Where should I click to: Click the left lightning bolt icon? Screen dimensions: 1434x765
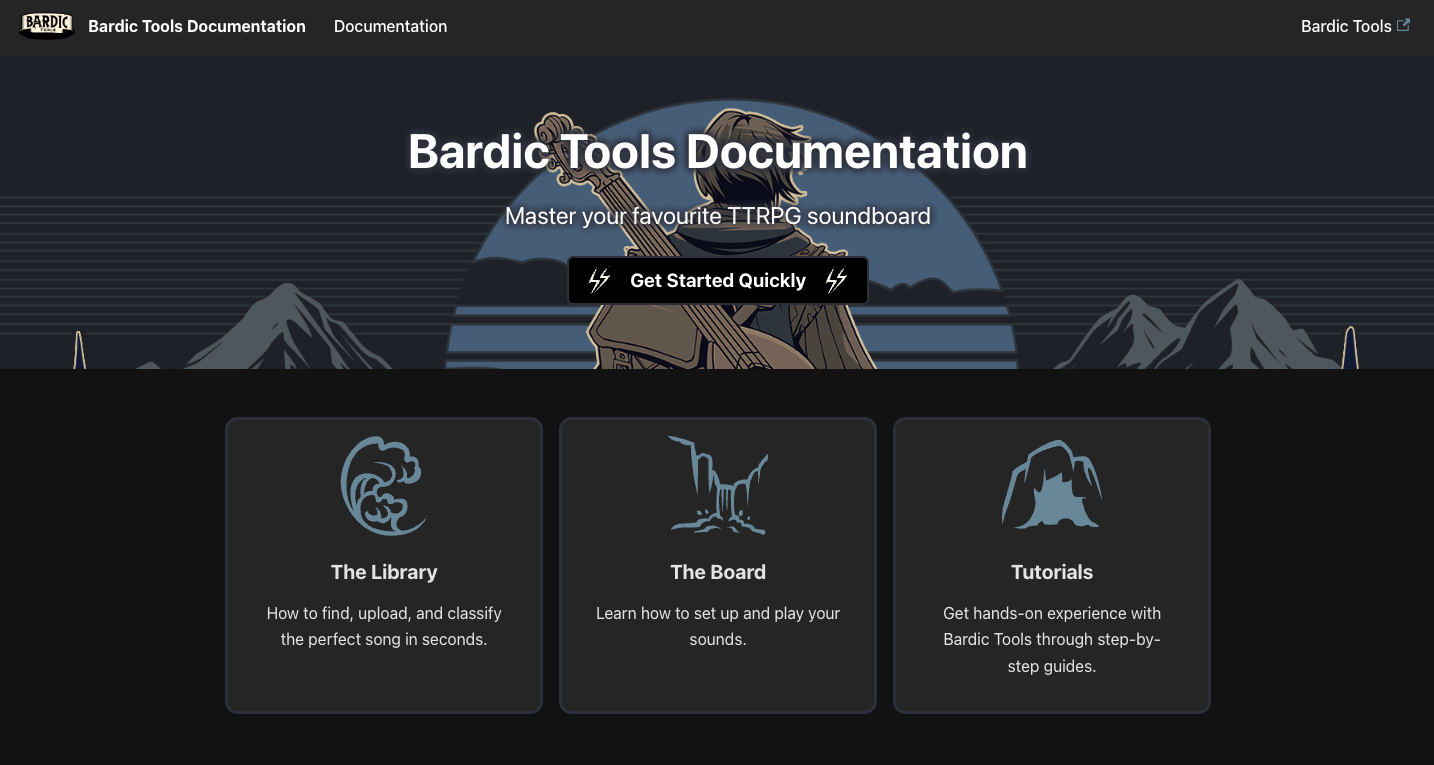(x=599, y=281)
